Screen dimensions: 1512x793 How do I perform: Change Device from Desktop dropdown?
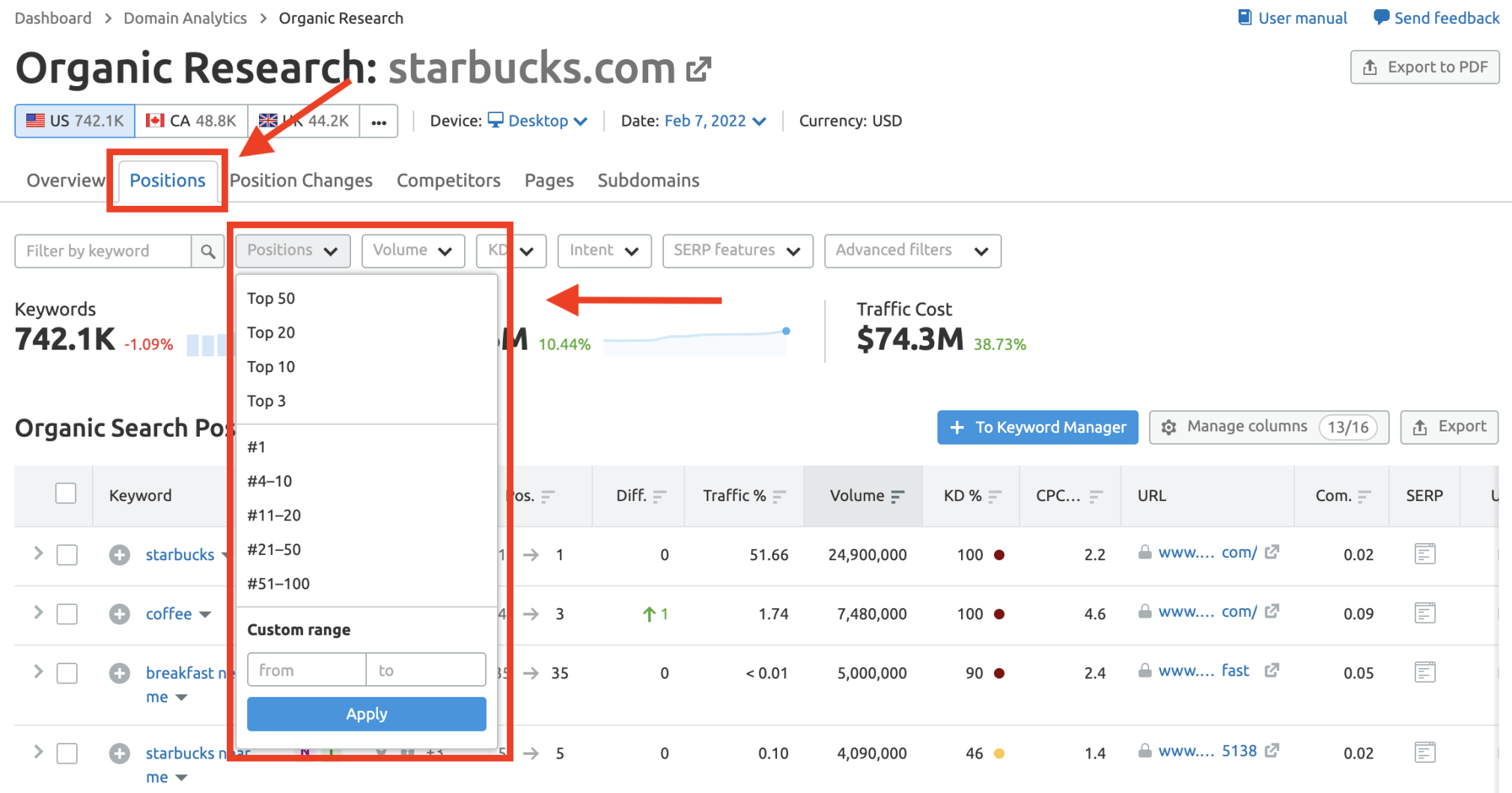pyautogui.click(x=538, y=121)
